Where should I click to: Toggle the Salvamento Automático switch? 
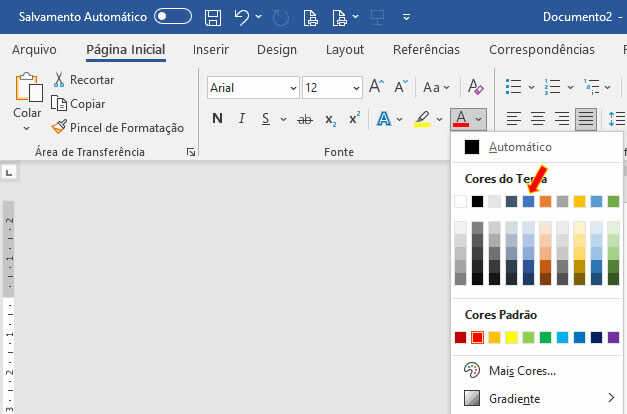[x=173, y=16]
